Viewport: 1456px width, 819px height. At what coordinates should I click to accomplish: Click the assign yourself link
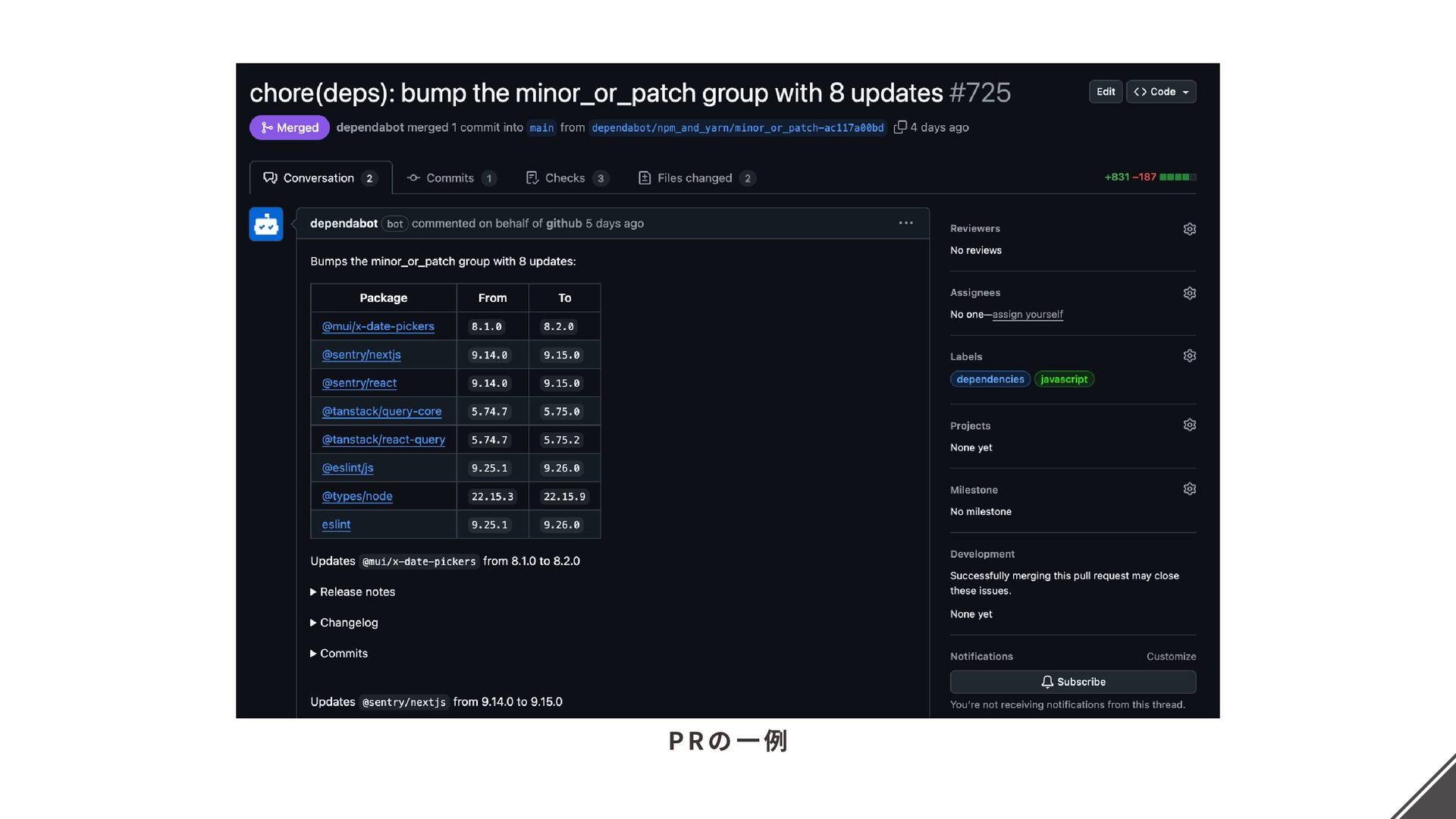[1028, 315]
